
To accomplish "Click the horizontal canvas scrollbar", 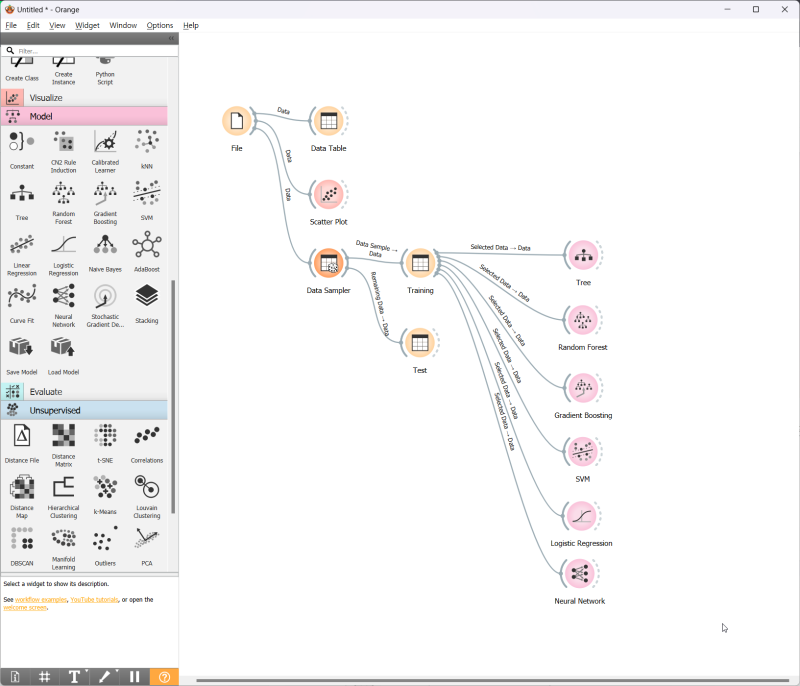I will point(492,680).
